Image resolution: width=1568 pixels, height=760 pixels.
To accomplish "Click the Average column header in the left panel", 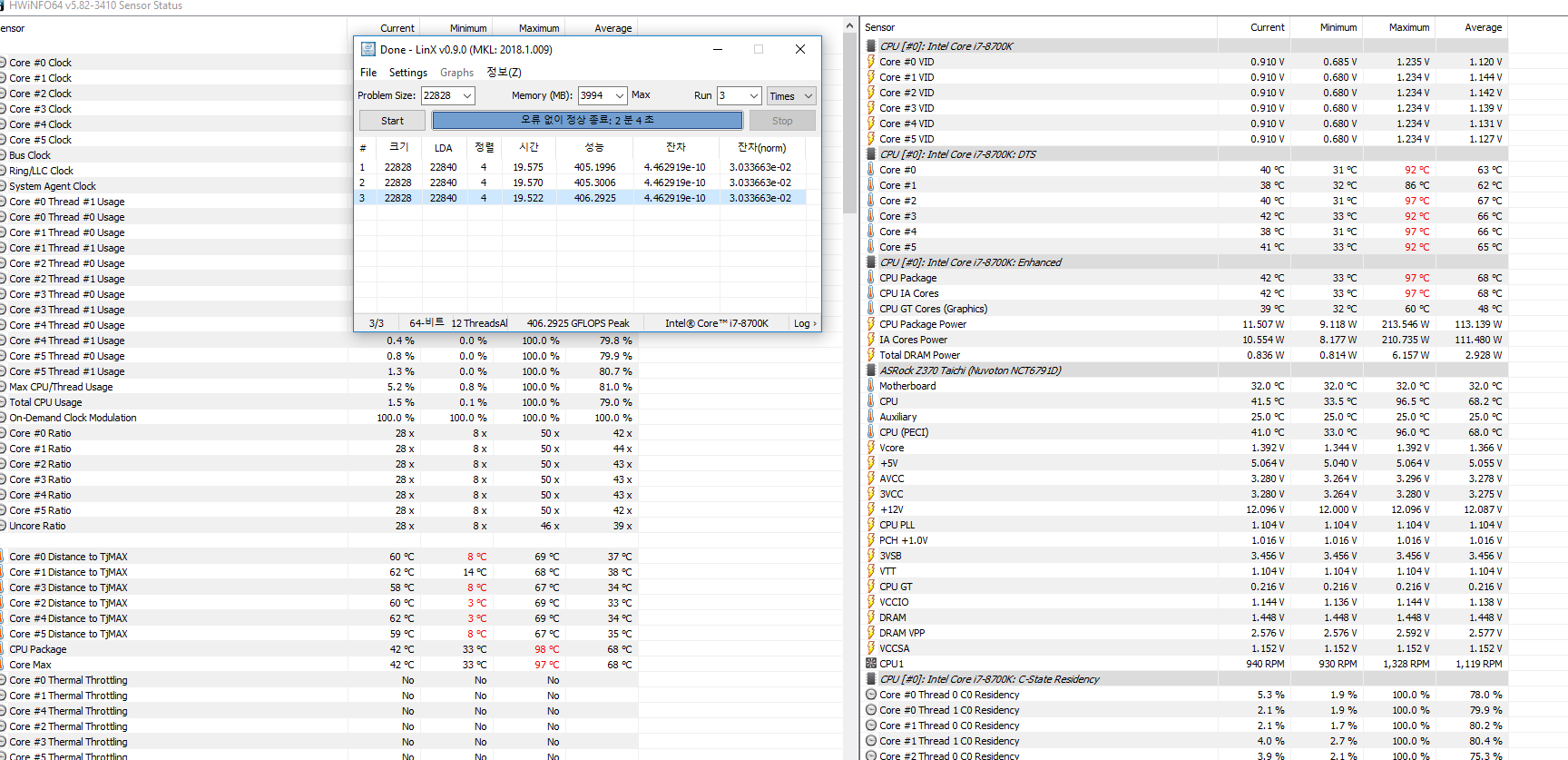I will 613,28.
